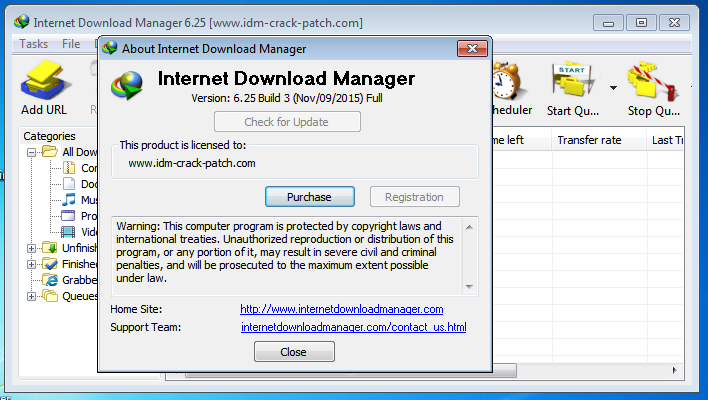Expand the Unfinished tree node
The height and width of the screenshot is (400, 708).
coord(31,248)
